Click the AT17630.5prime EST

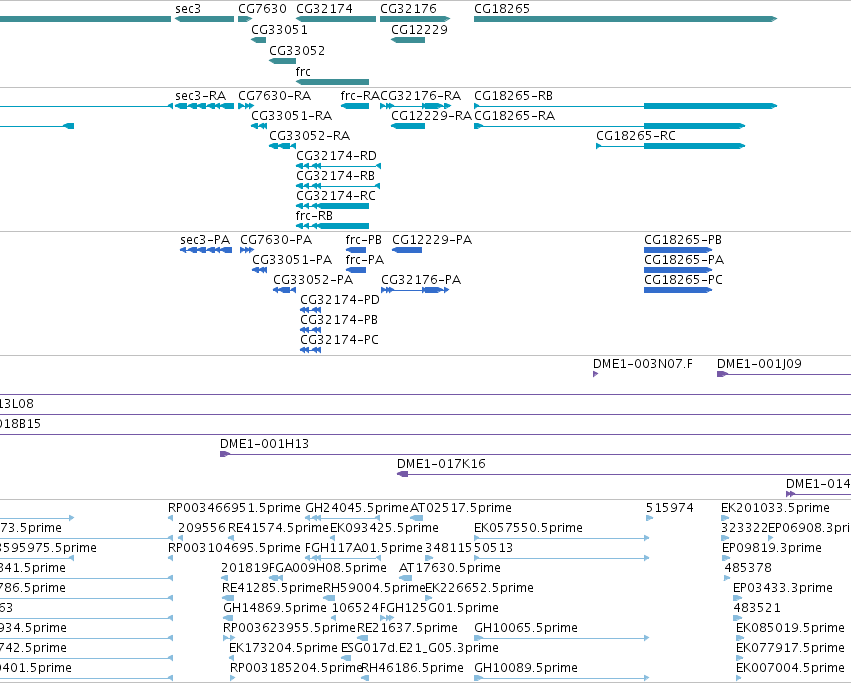(x=405, y=578)
